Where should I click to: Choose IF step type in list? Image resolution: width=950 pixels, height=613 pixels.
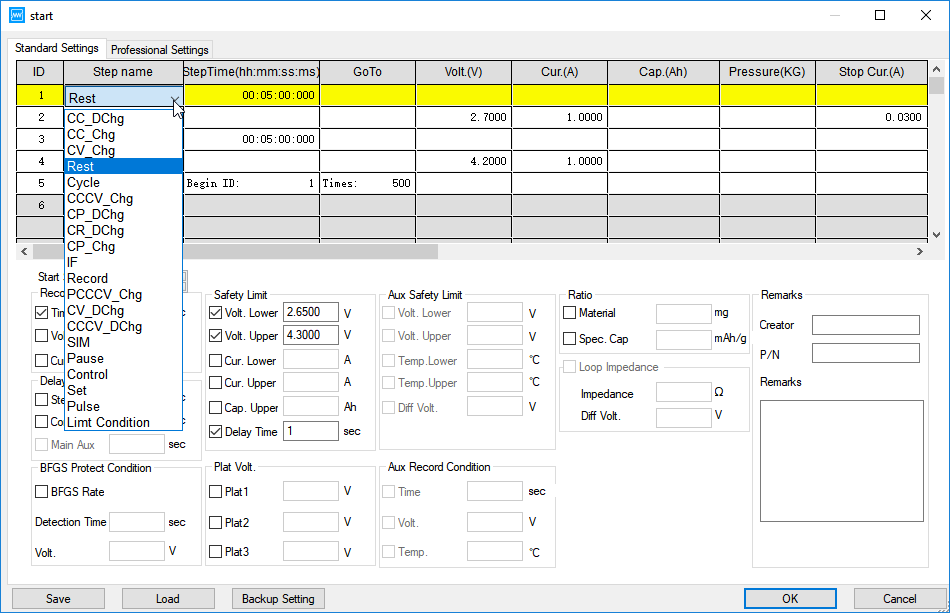tap(123, 262)
